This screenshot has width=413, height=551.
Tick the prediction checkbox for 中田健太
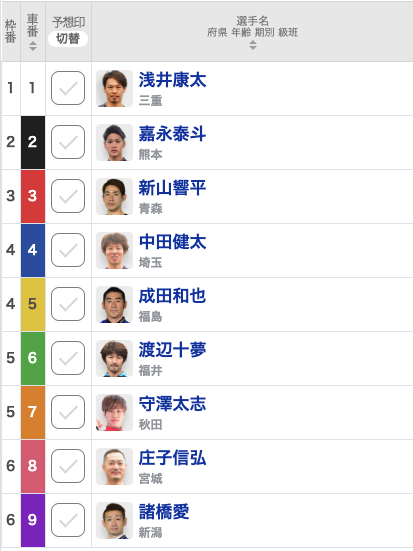68,250
